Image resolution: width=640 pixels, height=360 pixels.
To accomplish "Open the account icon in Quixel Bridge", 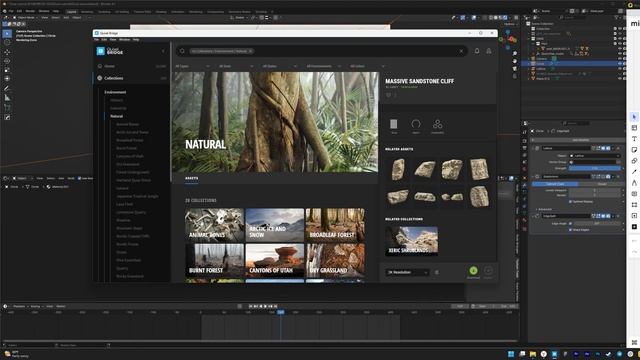I will pyautogui.click(x=489, y=51).
